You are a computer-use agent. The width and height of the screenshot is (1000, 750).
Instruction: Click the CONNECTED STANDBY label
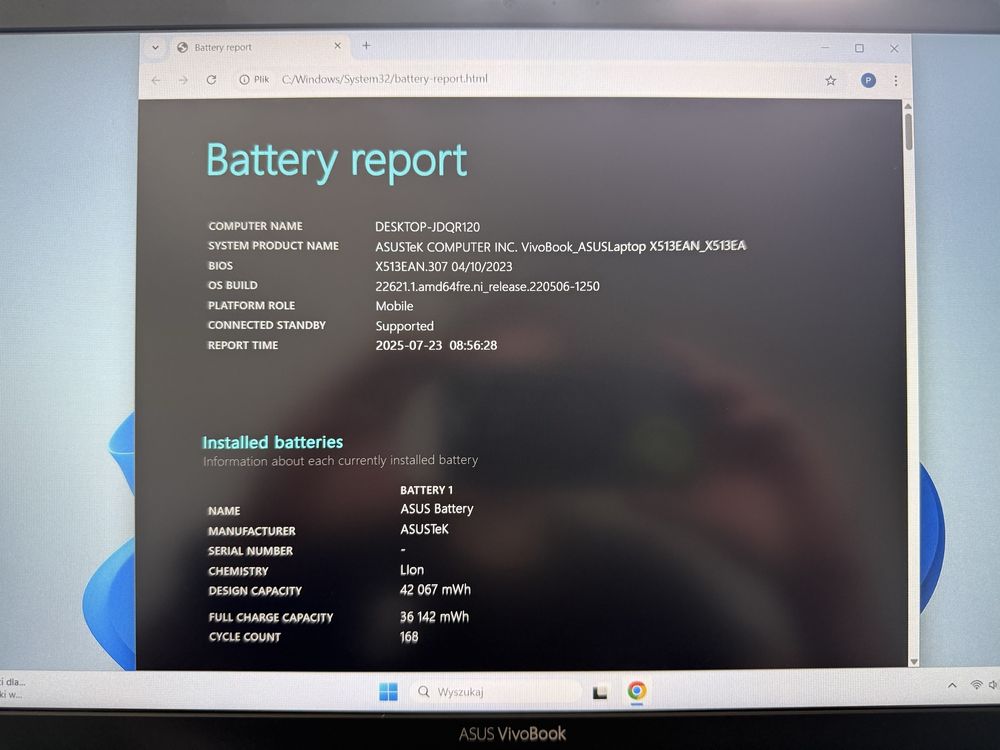pos(267,325)
